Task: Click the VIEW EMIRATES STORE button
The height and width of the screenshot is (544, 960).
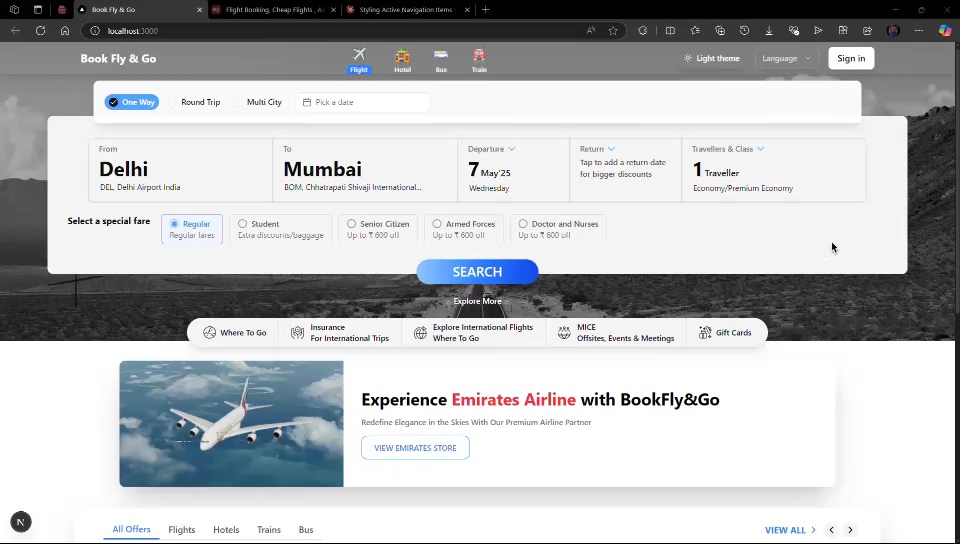Action: click(415, 448)
